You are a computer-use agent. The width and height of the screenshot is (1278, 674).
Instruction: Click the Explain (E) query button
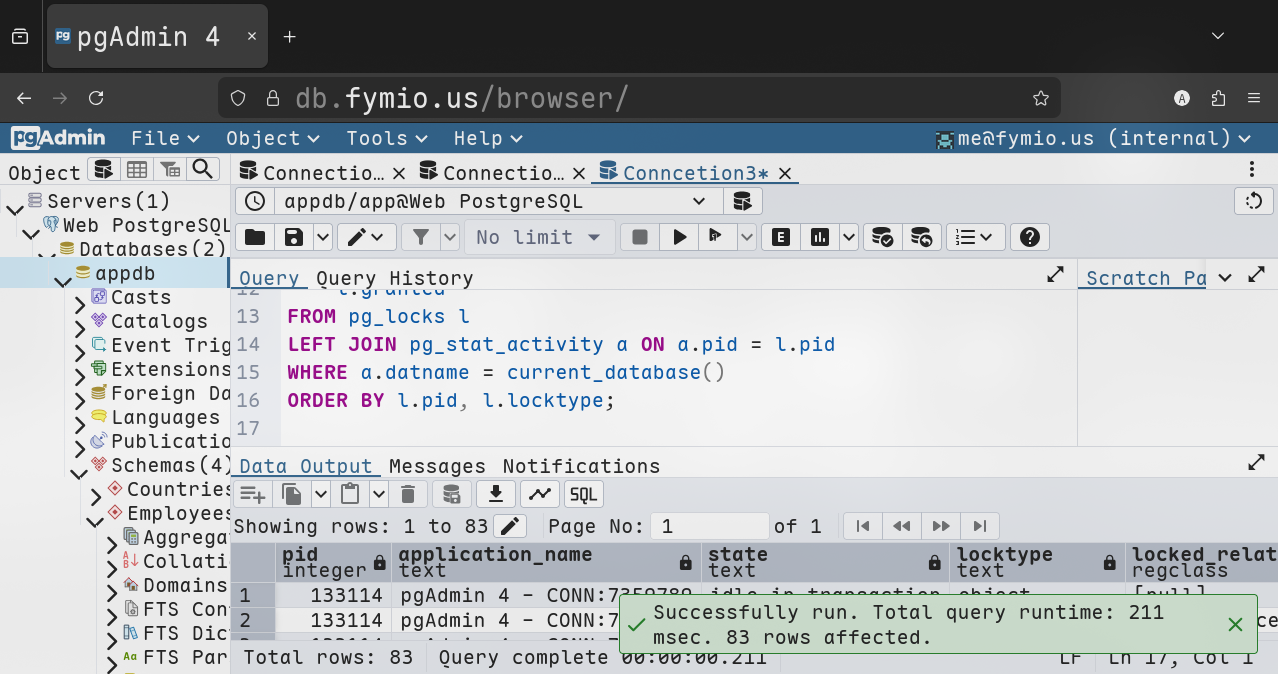pos(781,237)
